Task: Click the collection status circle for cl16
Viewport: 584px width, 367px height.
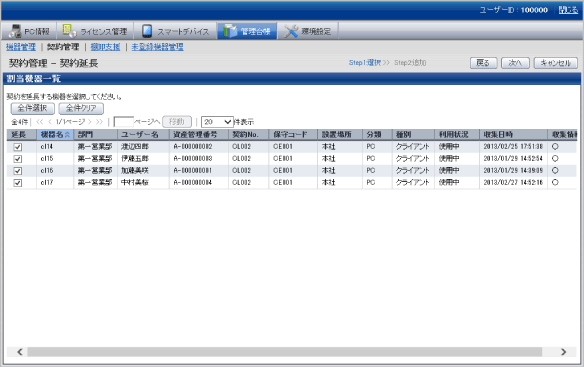Action: (555, 170)
